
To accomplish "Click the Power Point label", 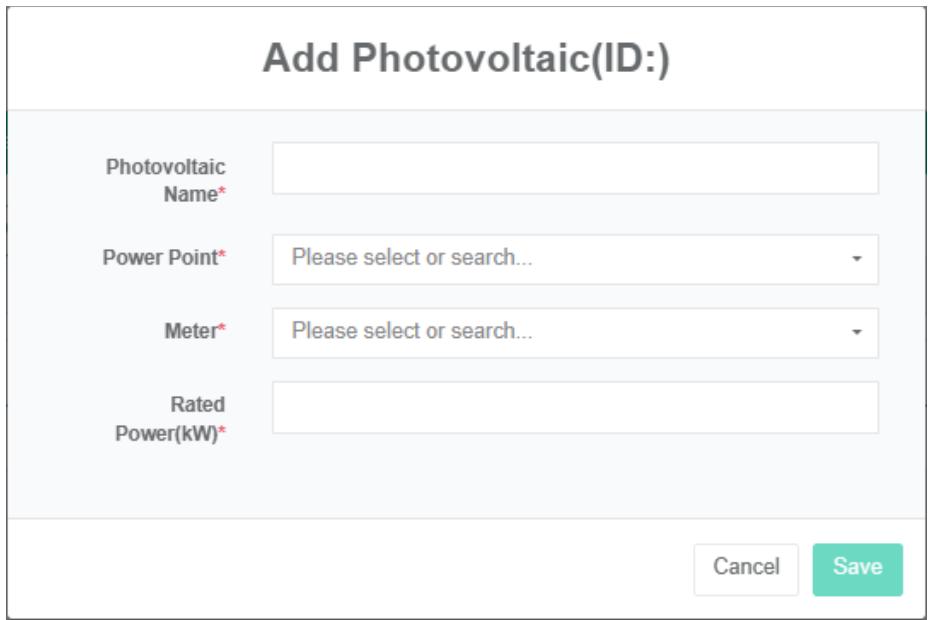I will pos(160,258).
